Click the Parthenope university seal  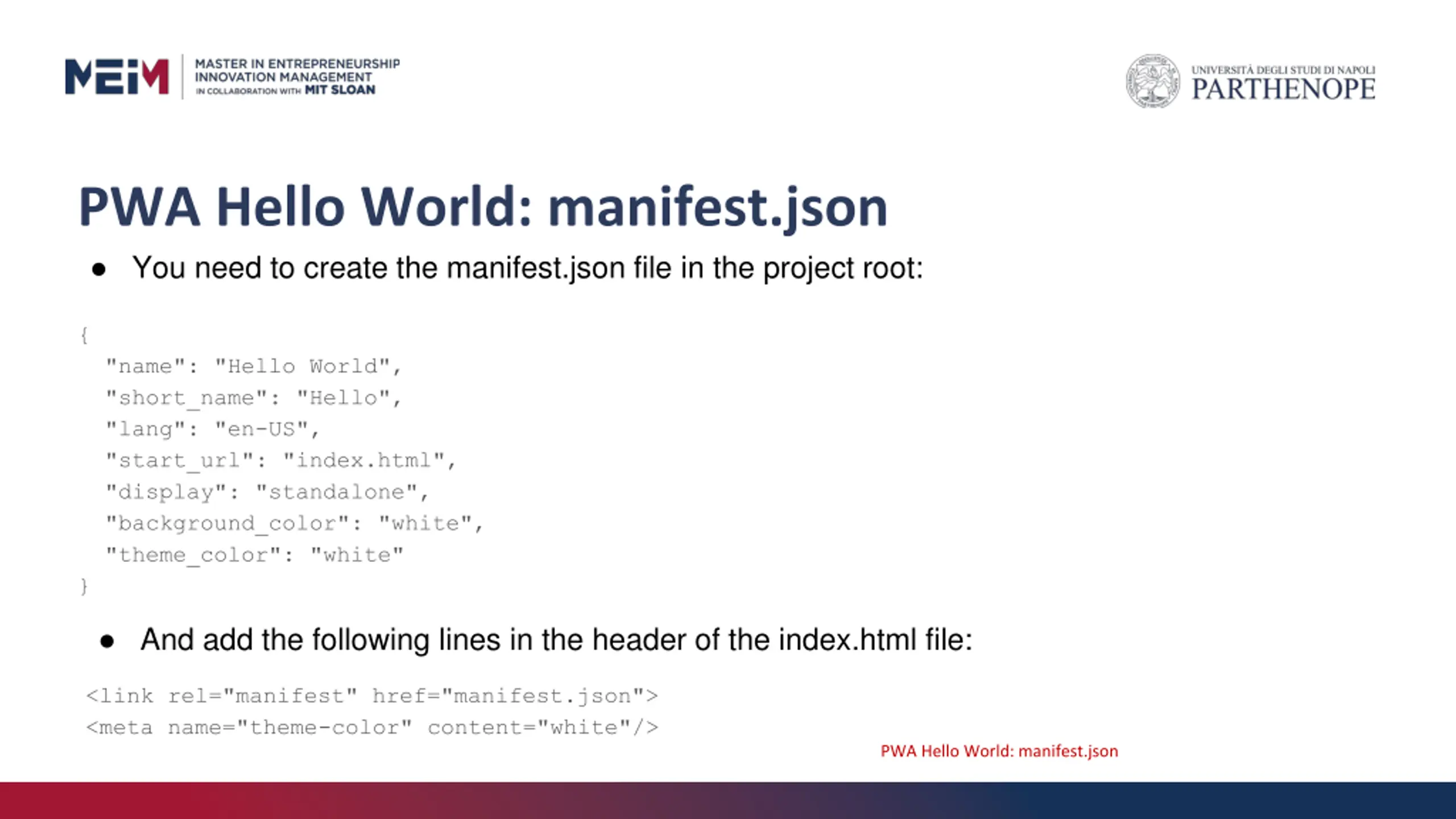1152,81
